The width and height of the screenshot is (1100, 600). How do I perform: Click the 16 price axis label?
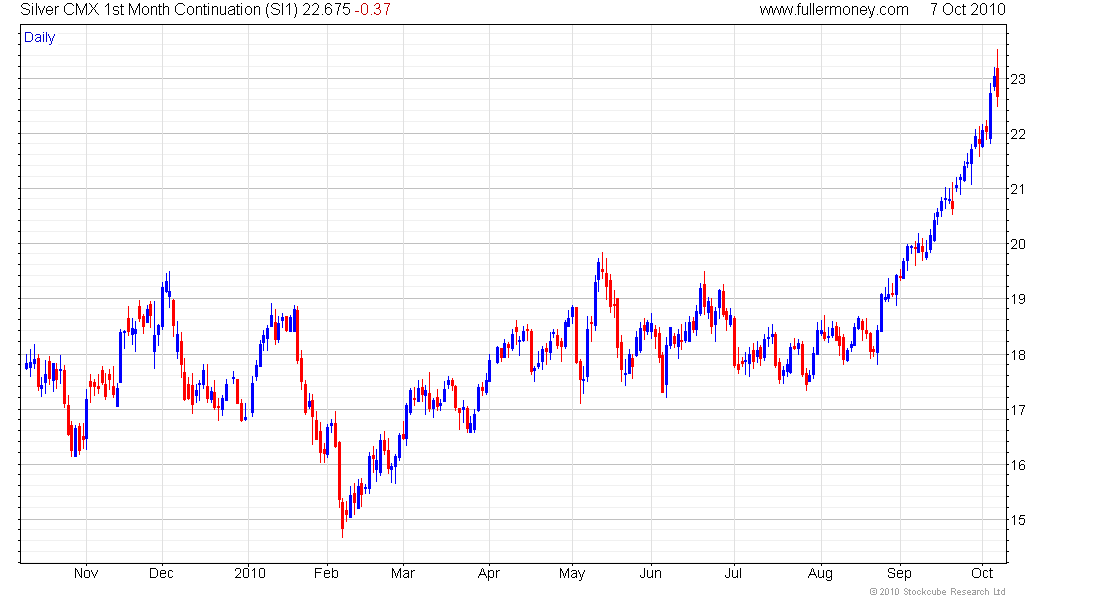(1017, 465)
